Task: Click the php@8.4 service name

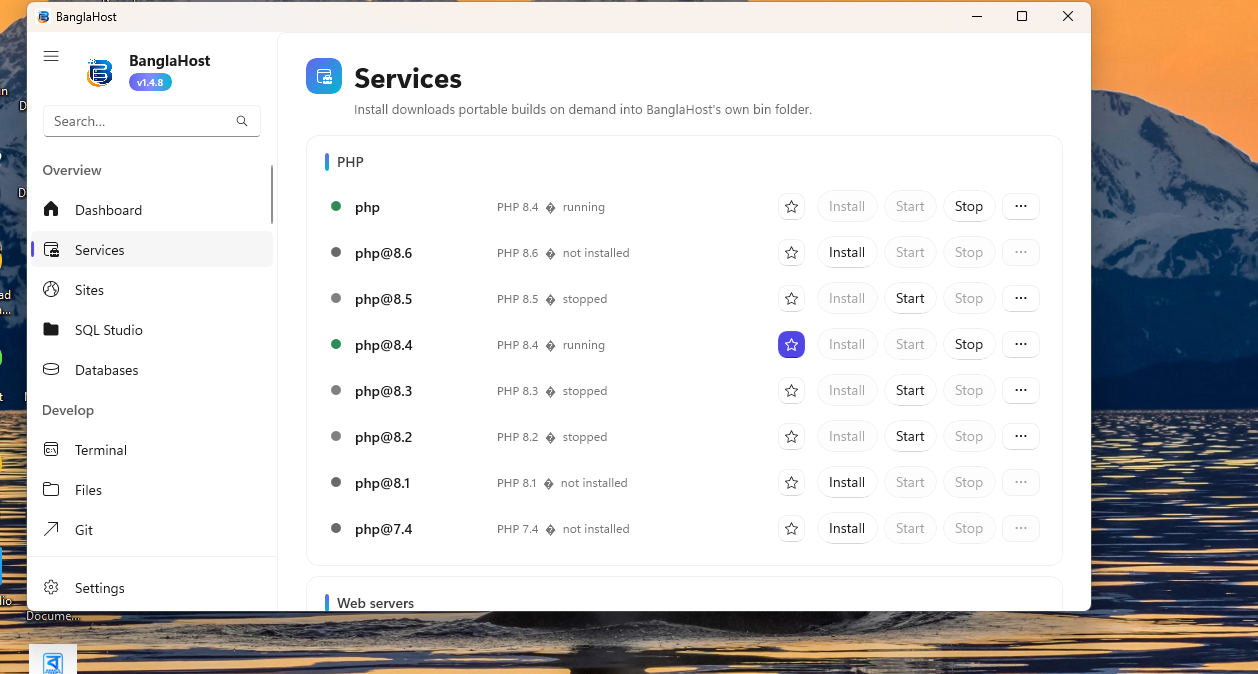Action: pyautogui.click(x=383, y=345)
